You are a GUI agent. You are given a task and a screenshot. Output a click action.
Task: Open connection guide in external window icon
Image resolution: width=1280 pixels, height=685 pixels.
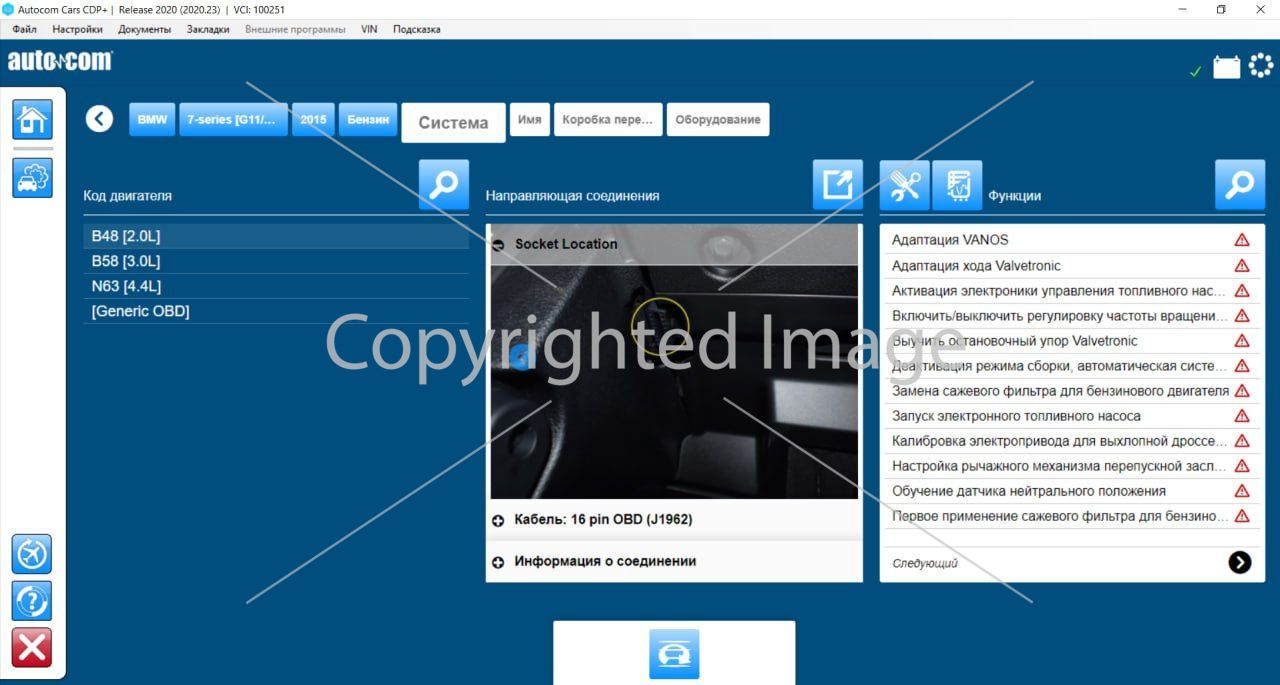point(837,185)
